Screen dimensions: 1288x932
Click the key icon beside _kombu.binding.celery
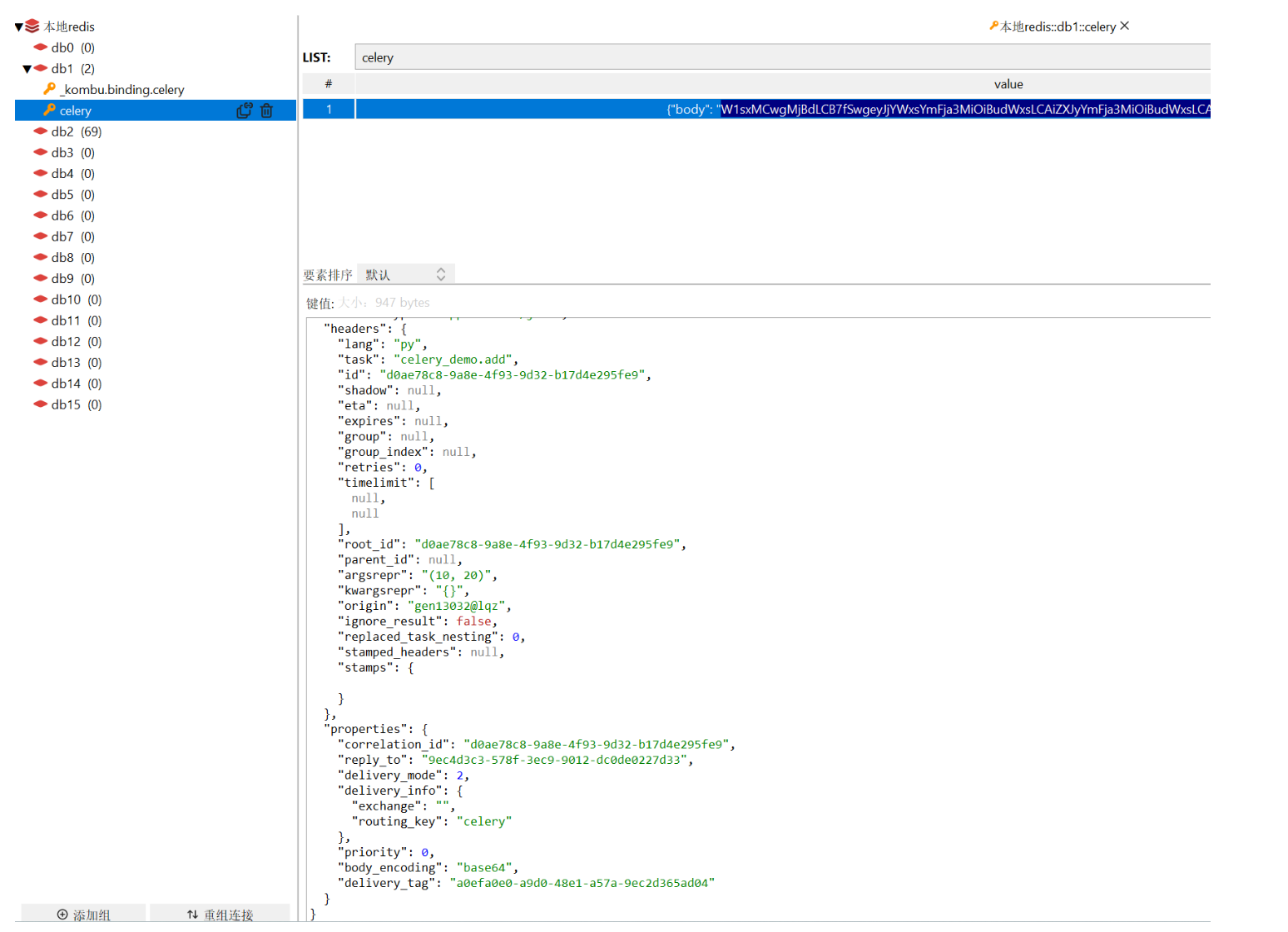click(50, 88)
